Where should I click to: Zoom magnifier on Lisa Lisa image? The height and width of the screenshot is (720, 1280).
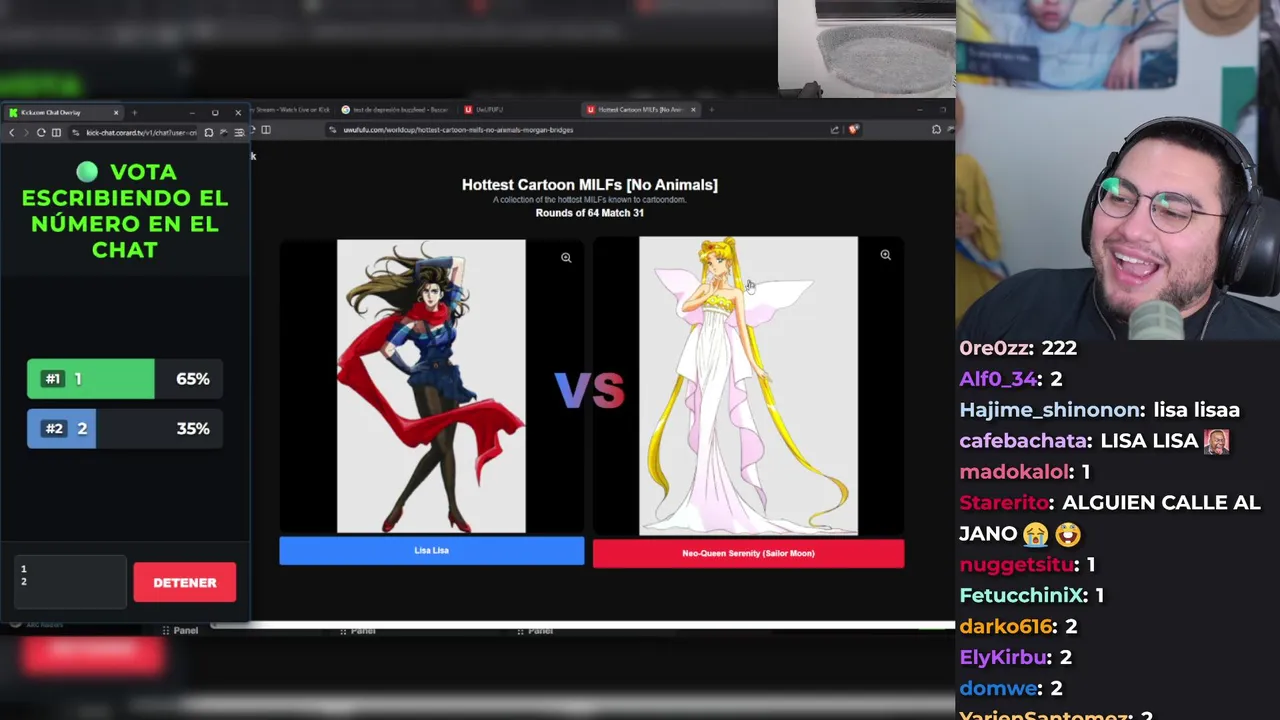coord(566,258)
